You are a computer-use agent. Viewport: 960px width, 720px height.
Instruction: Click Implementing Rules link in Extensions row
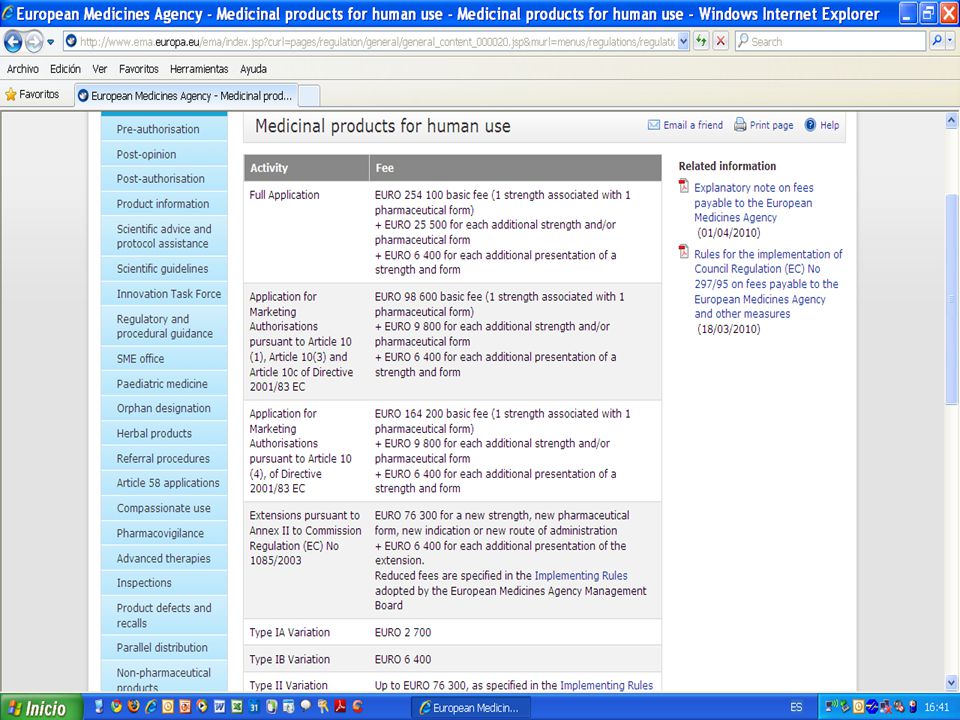(x=581, y=576)
